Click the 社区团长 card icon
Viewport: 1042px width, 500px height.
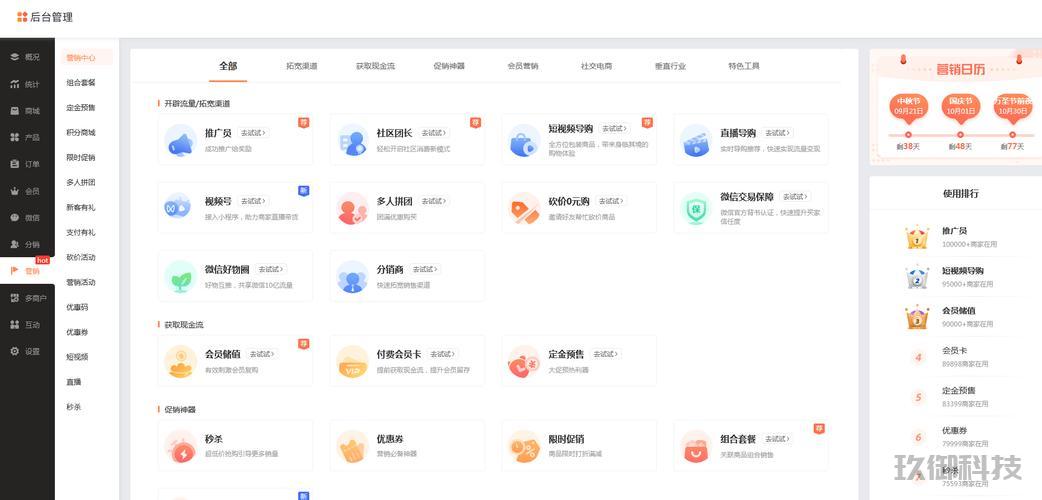click(353, 140)
